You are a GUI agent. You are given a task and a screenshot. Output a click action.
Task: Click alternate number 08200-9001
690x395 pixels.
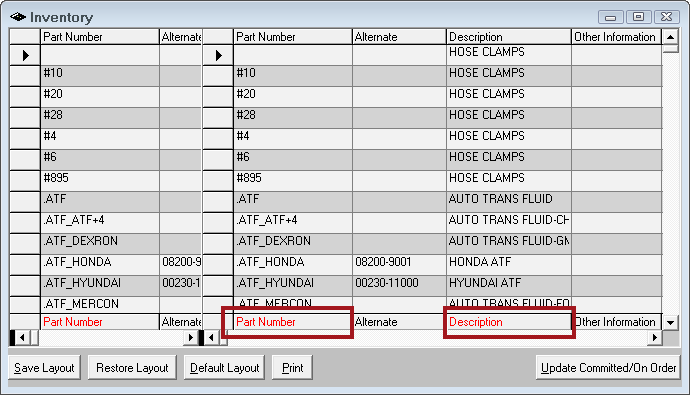click(x=399, y=265)
